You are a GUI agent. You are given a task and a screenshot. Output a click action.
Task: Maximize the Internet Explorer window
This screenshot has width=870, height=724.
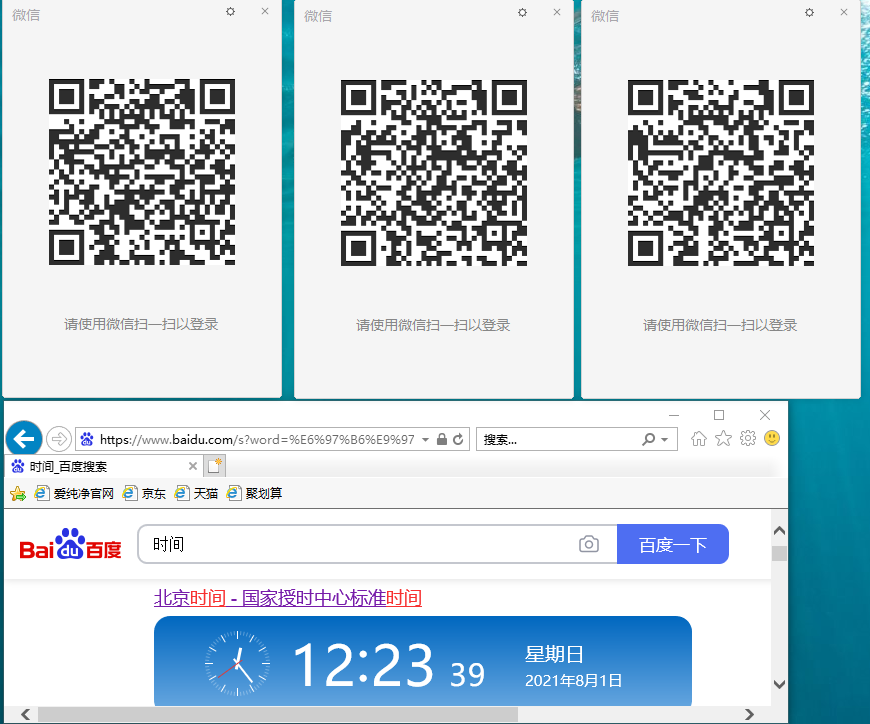pos(719,415)
